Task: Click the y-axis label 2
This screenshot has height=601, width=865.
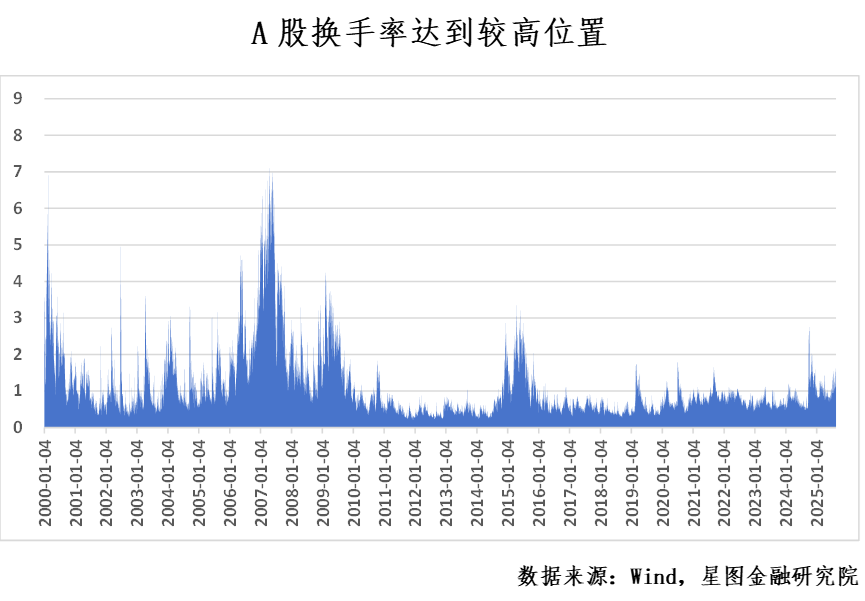Action: pos(18,354)
